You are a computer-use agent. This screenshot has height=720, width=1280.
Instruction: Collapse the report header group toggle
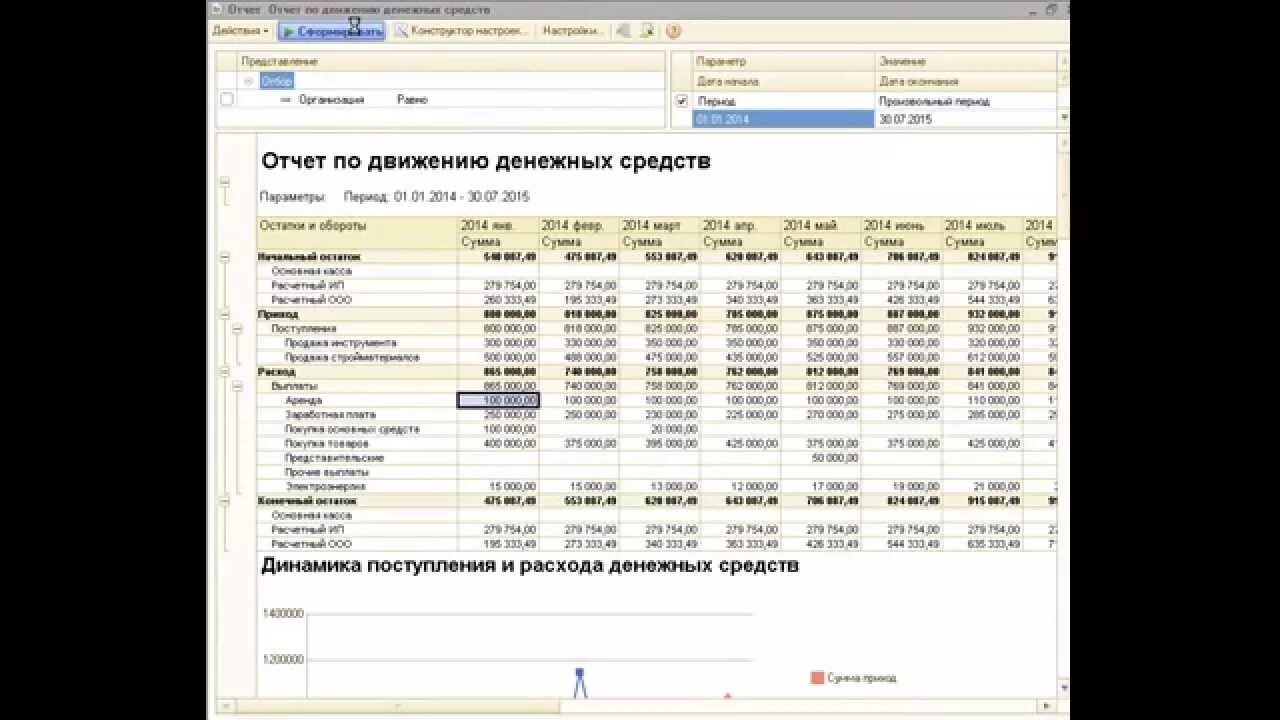pos(224,183)
